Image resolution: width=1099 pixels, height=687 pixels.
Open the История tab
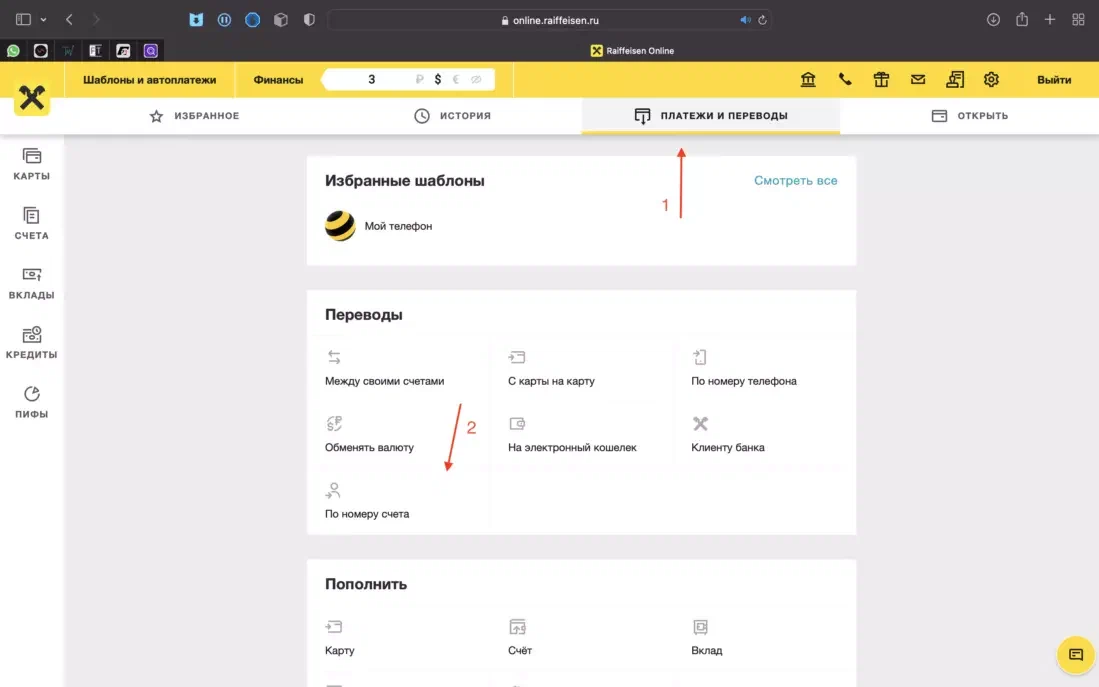click(452, 116)
